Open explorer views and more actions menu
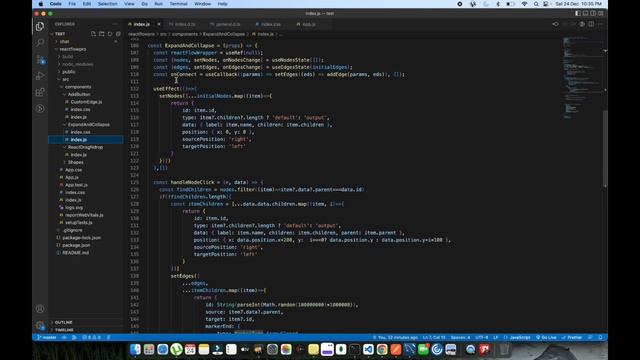The image size is (640, 360). [115, 24]
